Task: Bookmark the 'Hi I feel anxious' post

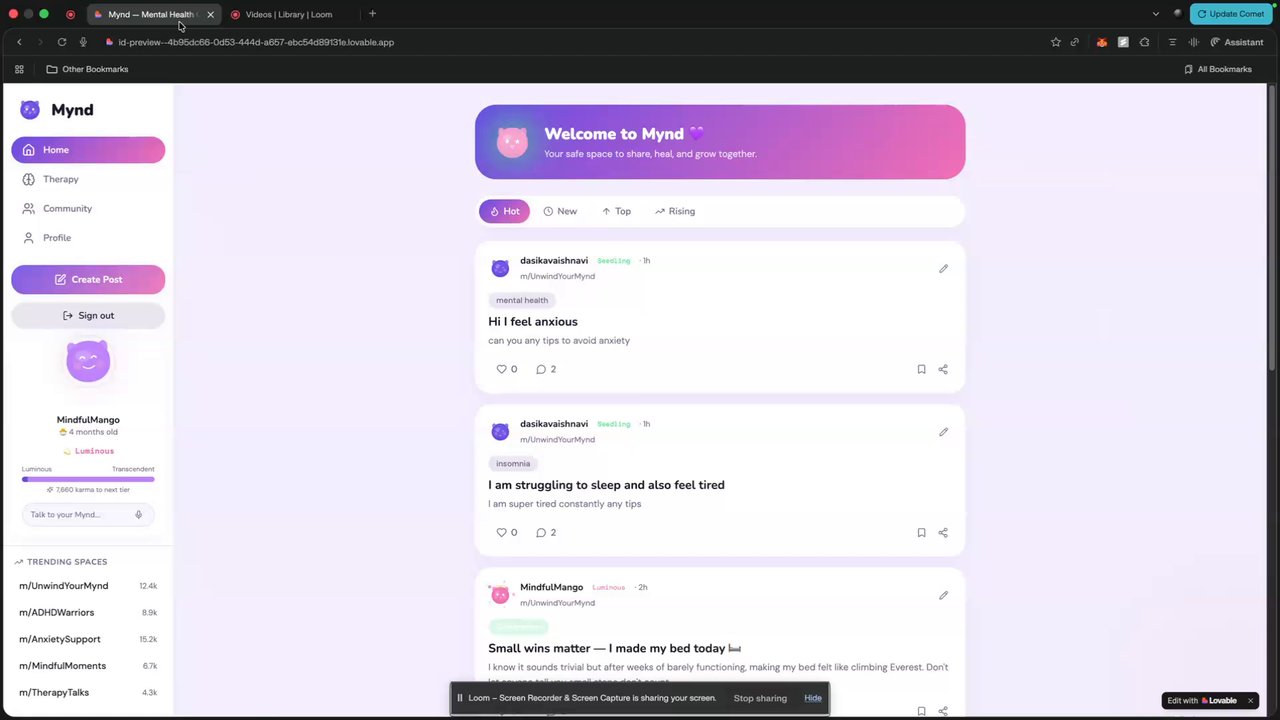Action: pos(921,369)
